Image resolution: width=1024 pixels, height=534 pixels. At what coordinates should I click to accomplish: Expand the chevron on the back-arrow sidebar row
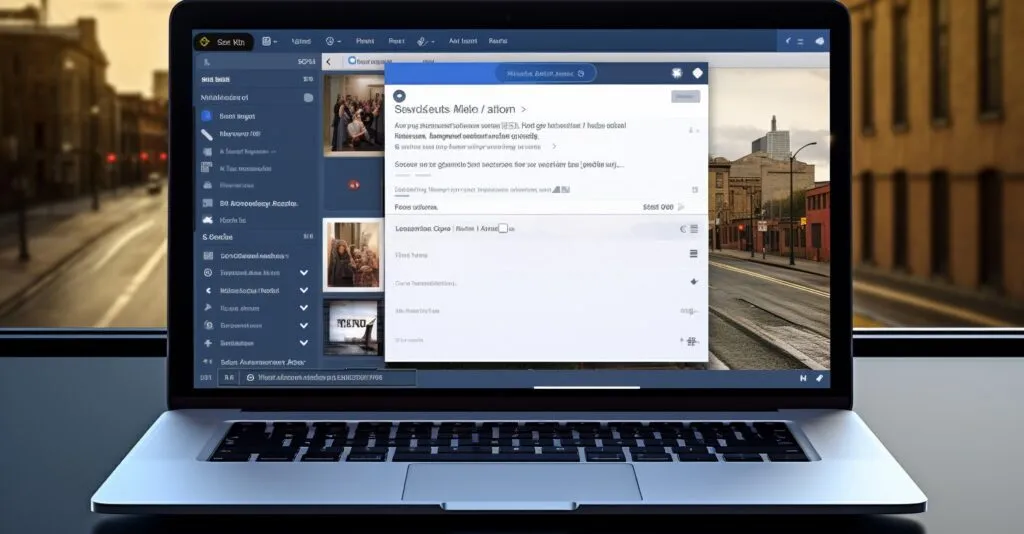click(x=304, y=290)
